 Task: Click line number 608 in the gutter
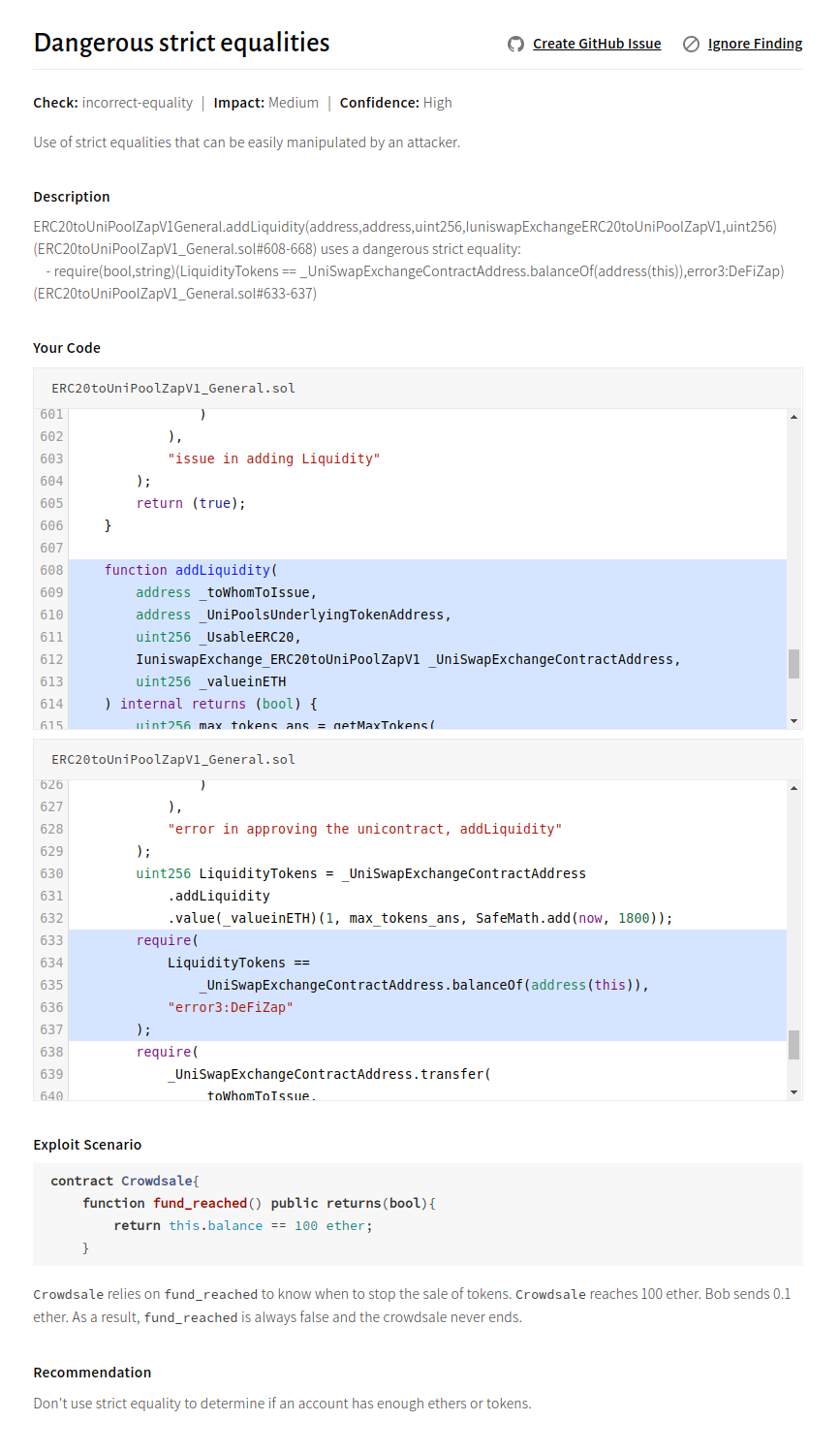[x=51, y=570]
